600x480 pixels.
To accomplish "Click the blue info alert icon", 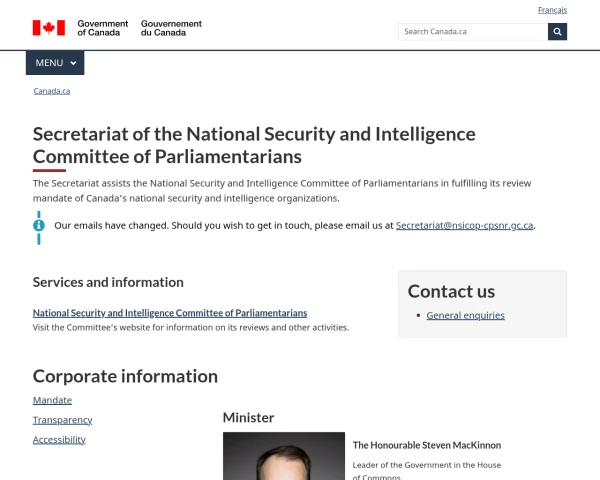I will tap(39, 225).
